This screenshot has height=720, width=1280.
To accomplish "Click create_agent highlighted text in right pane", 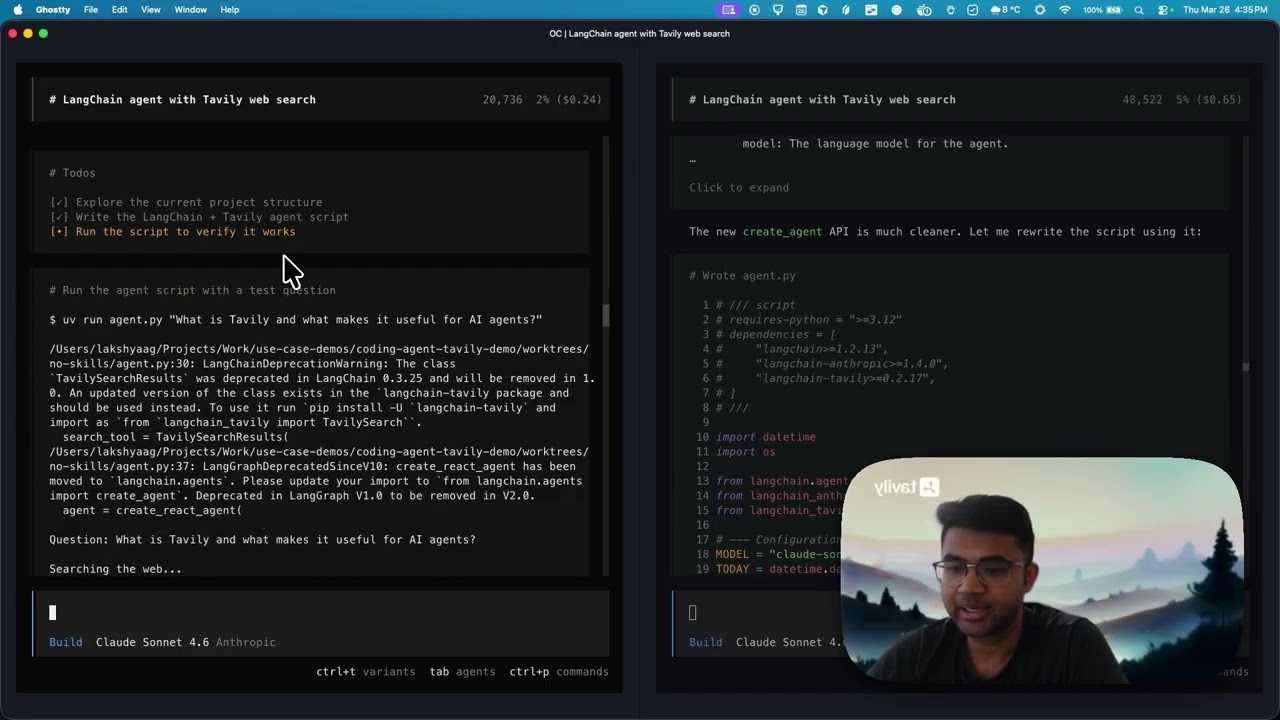I will (782, 232).
